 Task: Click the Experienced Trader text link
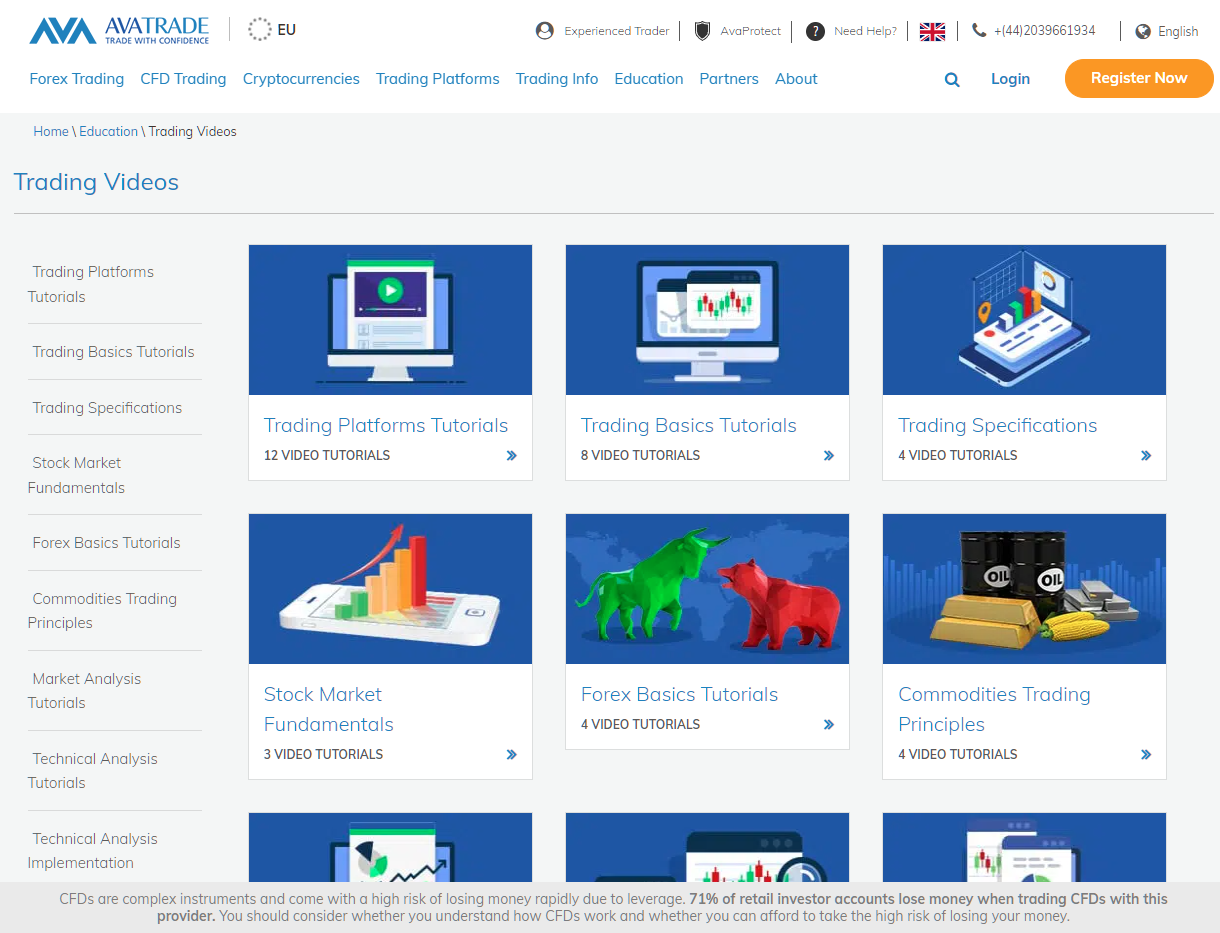coord(617,31)
